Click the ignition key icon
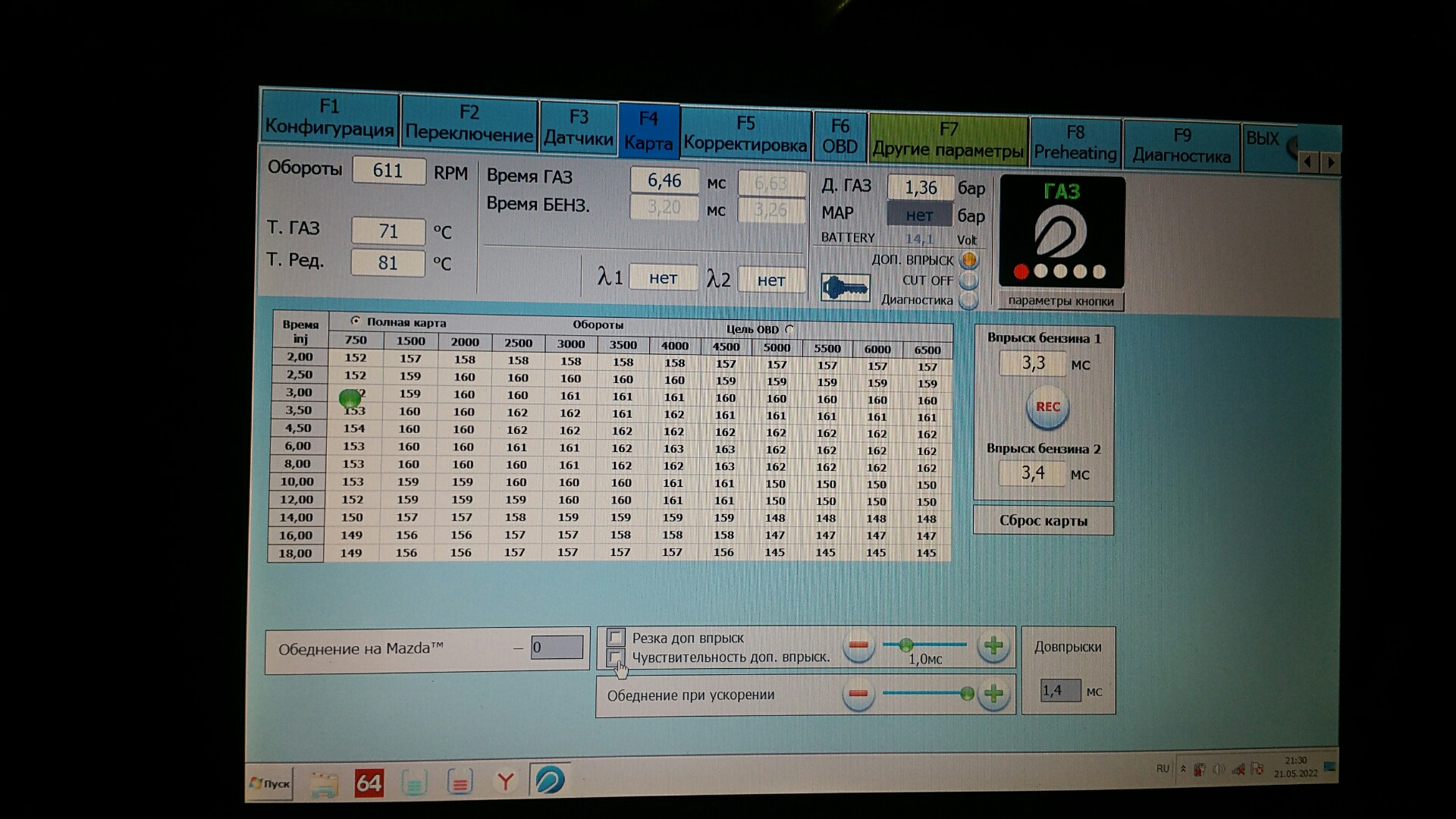The image size is (1456, 819). [x=845, y=288]
